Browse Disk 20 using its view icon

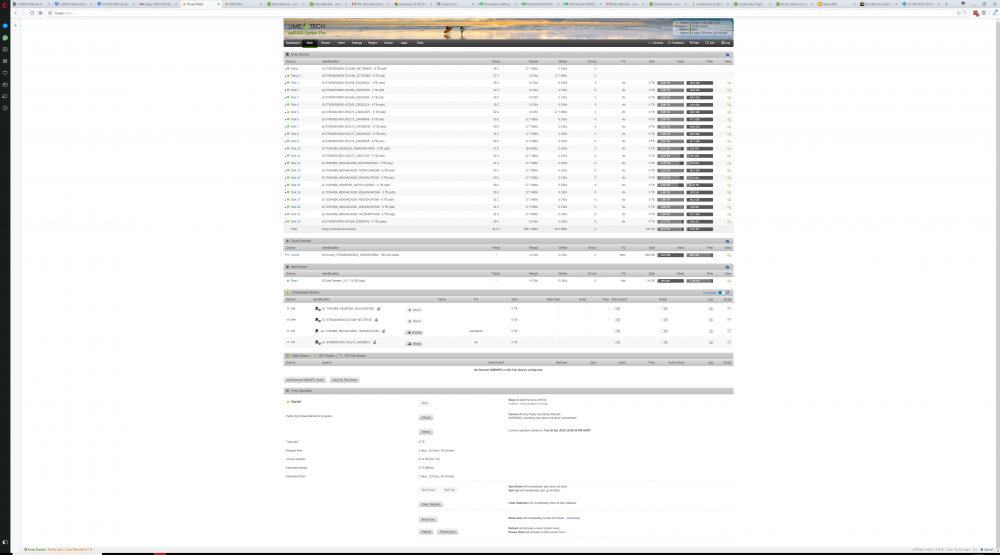point(729,221)
